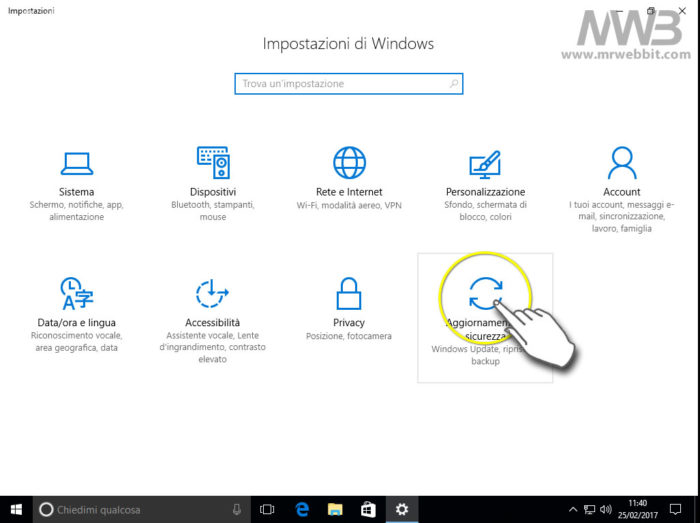Click the Sistema label
This screenshot has height=523, width=700.
coord(77,192)
